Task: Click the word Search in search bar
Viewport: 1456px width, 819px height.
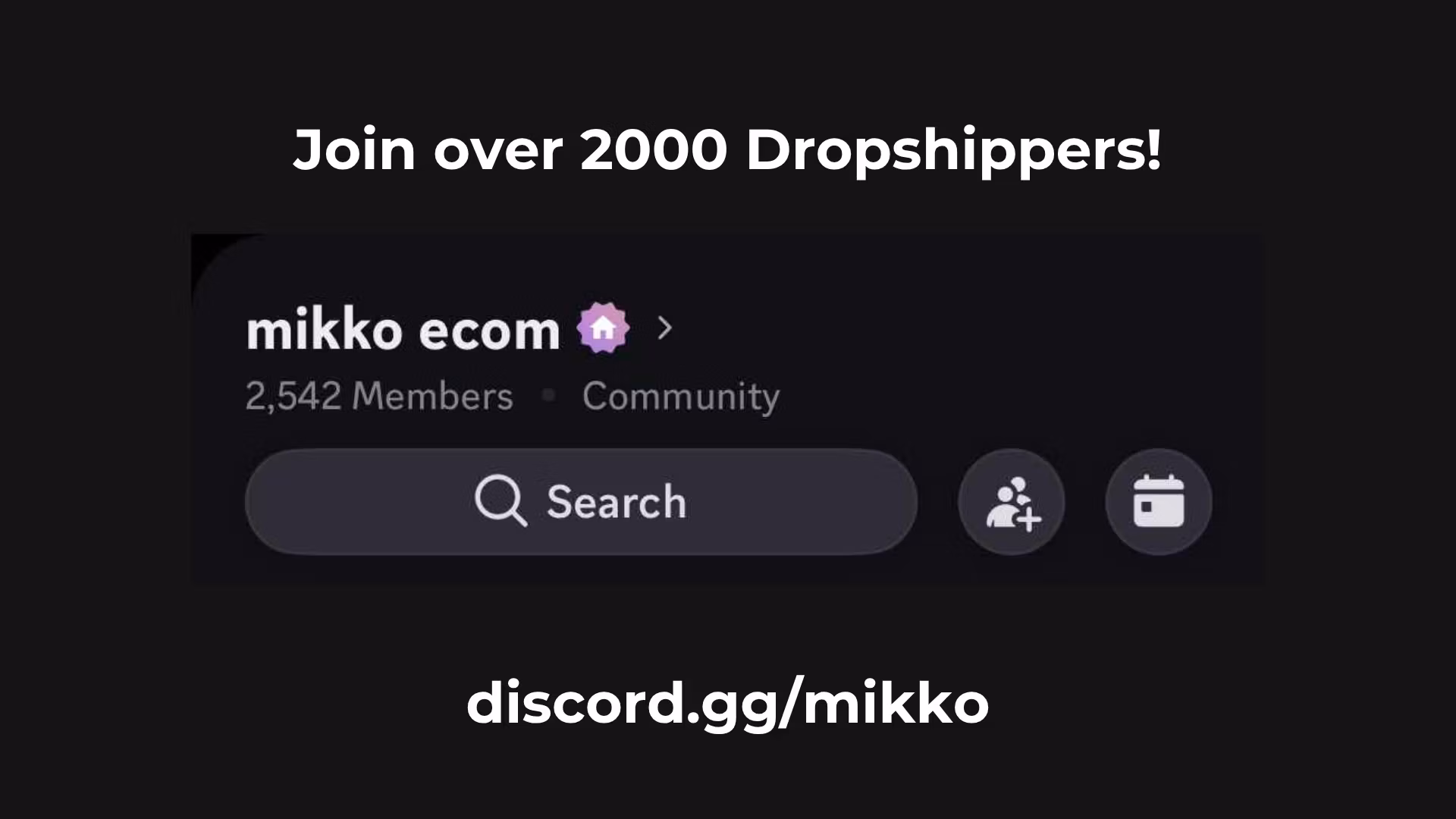Action: 617,502
